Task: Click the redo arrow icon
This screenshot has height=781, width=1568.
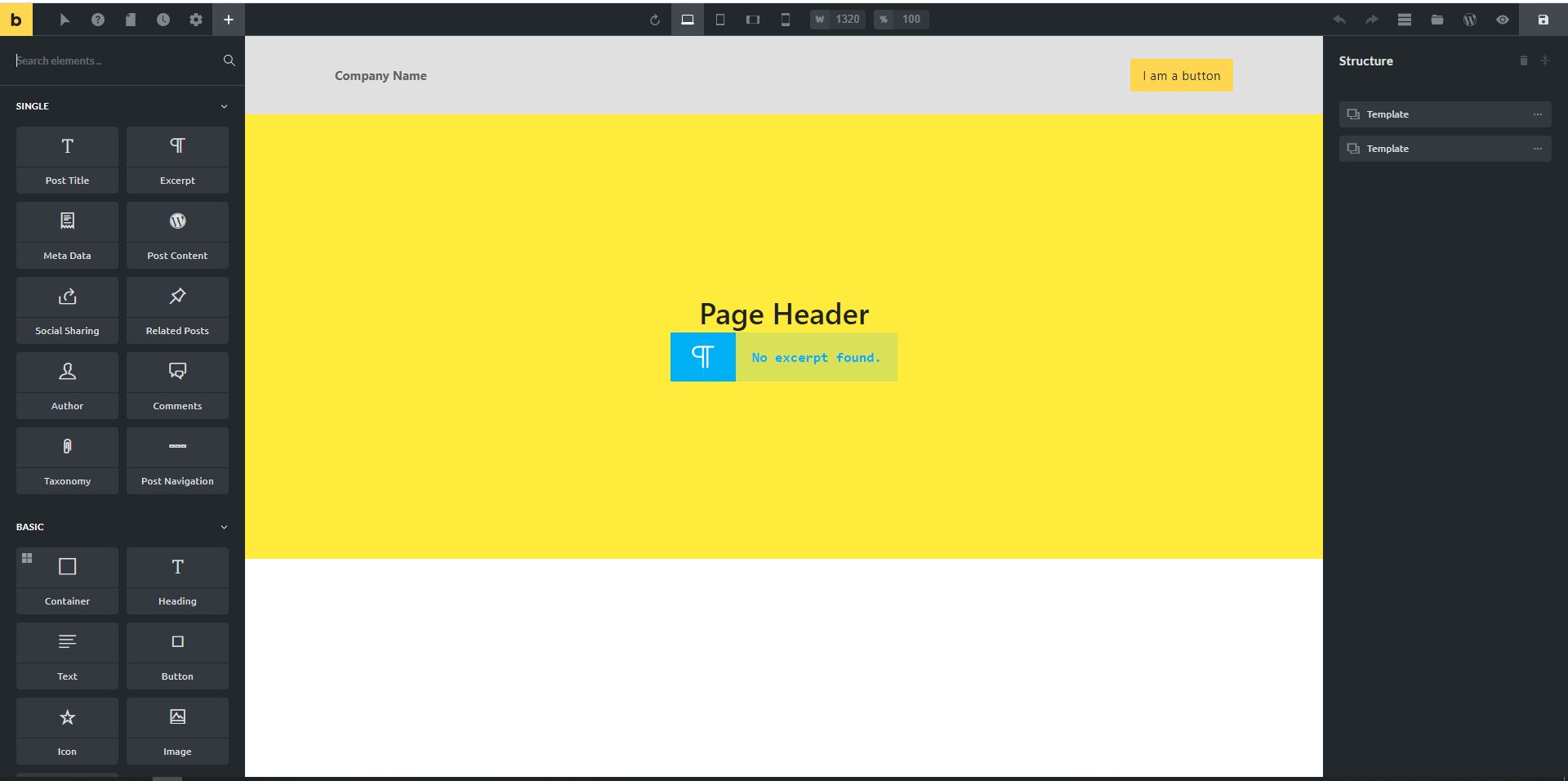Action: pos(1372,20)
